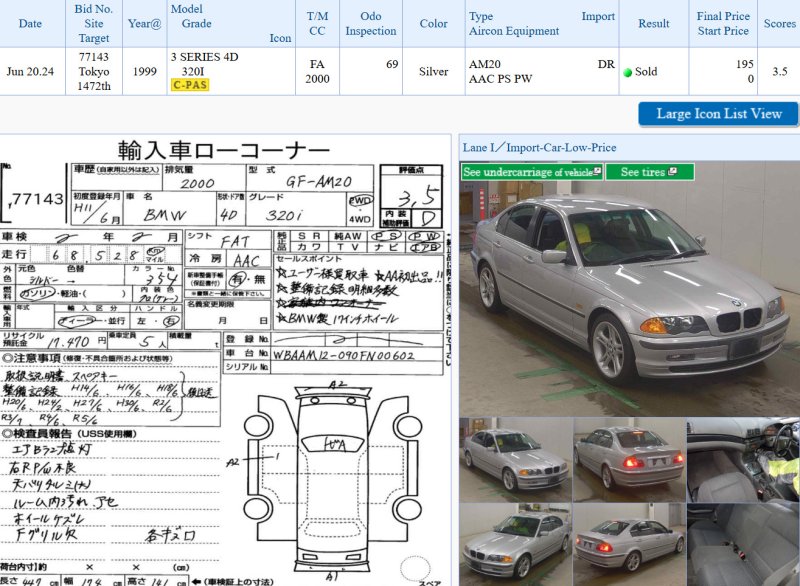This screenshot has width=800, height=586.
Task: Click the Year@ column header
Action: pos(144,23)
